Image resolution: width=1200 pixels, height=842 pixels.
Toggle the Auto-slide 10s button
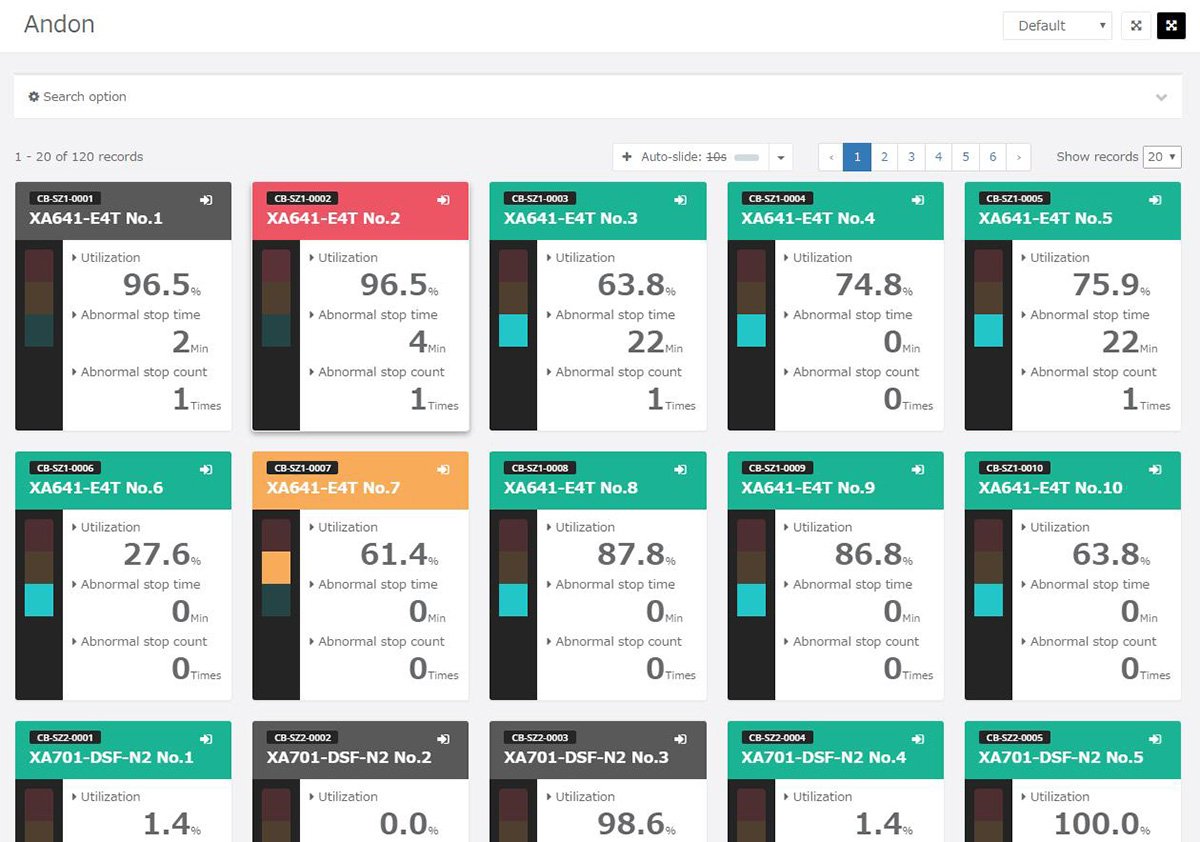691,157
